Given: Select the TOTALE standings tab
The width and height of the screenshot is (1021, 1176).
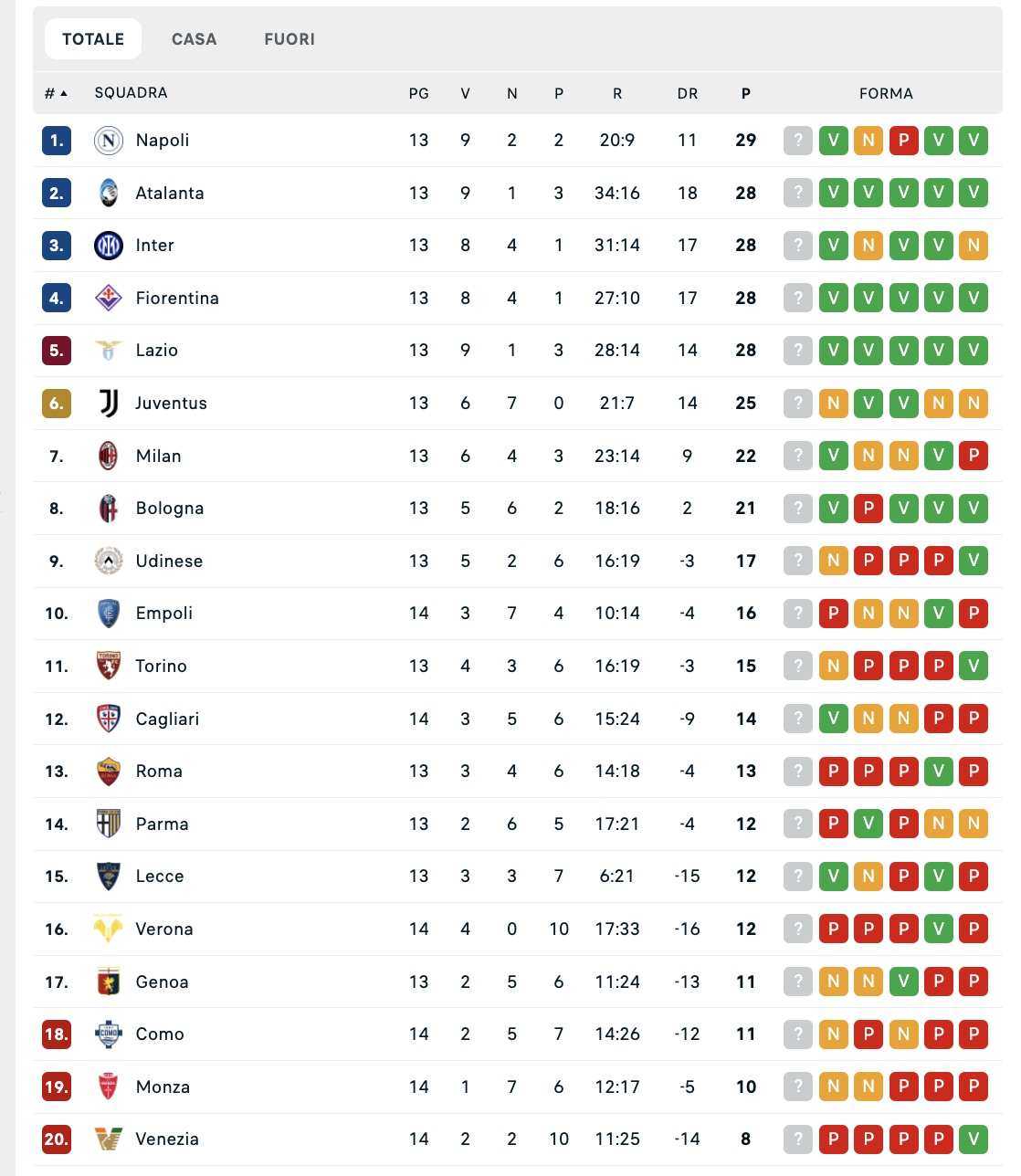Looking at the screenshot, I should click(93, 39).
